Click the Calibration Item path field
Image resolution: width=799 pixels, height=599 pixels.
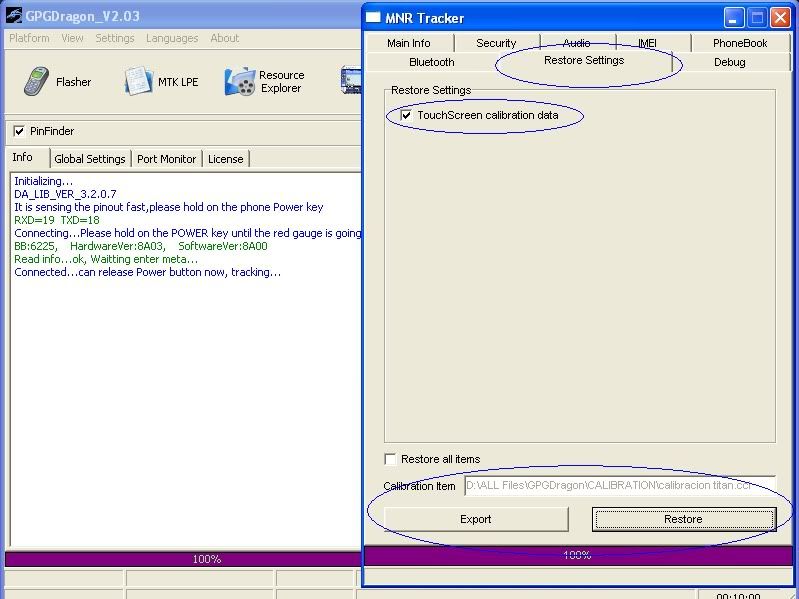tap(620, 485)
